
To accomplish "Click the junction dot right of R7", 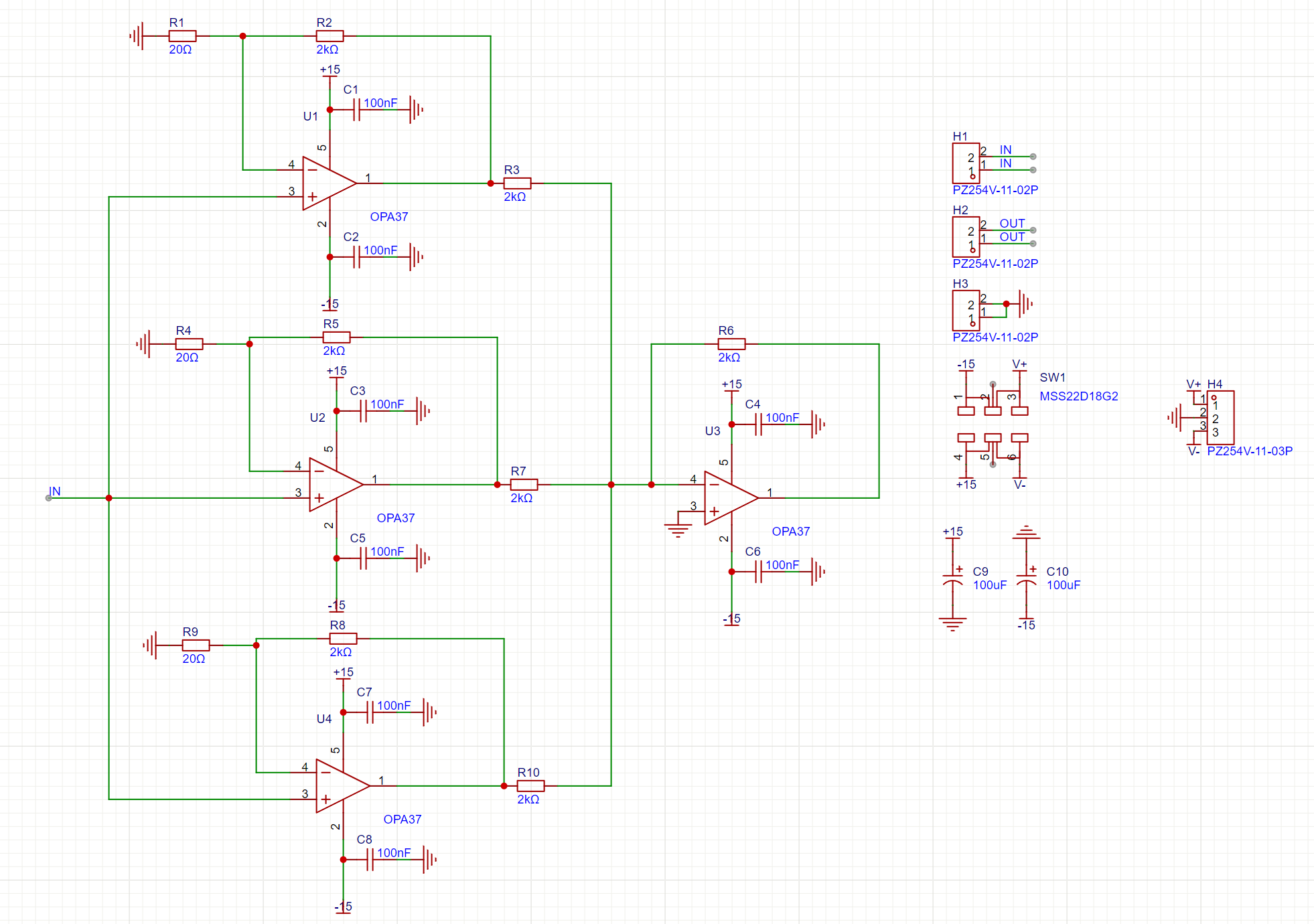I will 611,485.
